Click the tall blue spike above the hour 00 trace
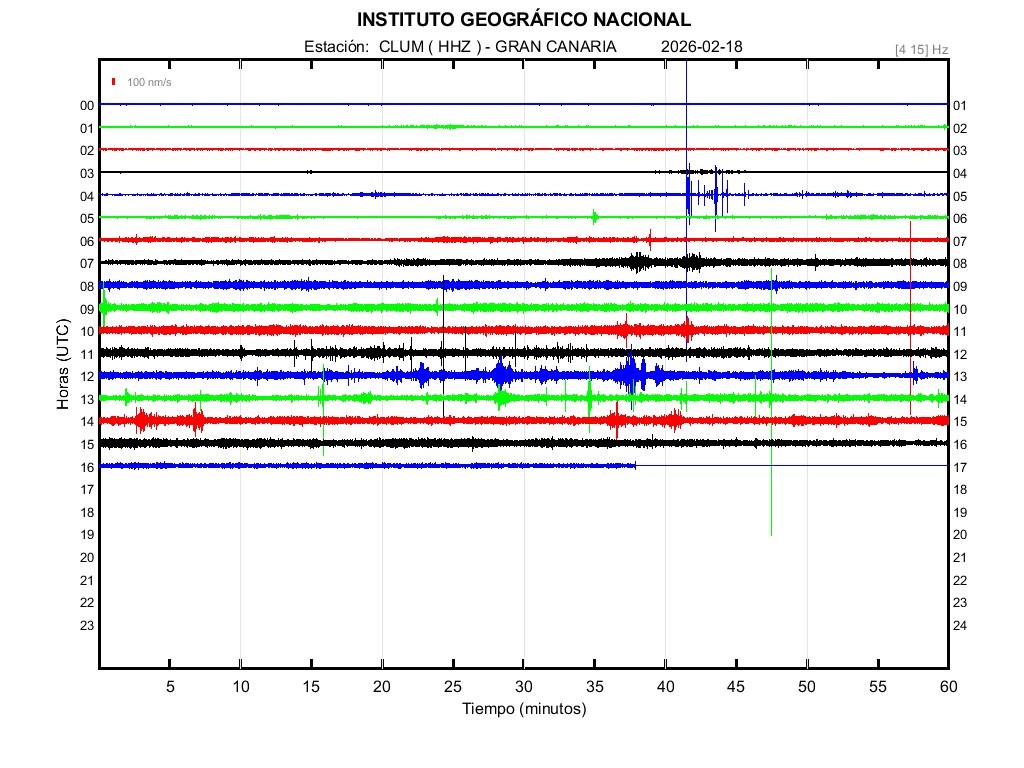Image resolution: width=1024 pixels, height=768 pixels. 686,80
